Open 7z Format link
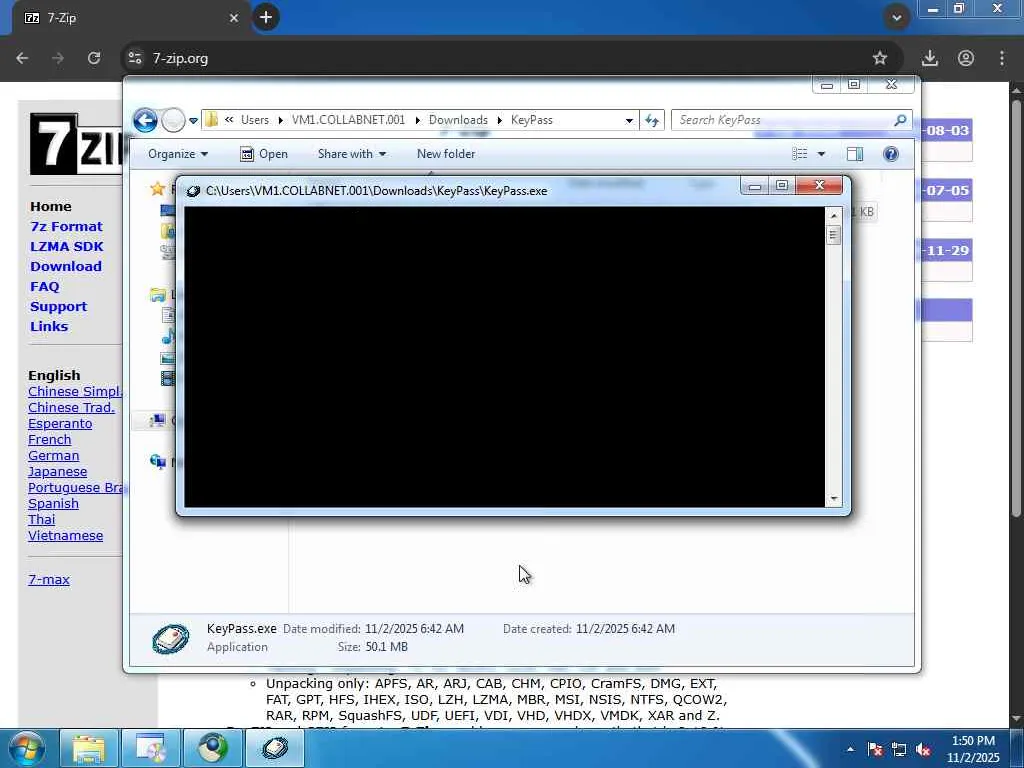 click(67, 227)
